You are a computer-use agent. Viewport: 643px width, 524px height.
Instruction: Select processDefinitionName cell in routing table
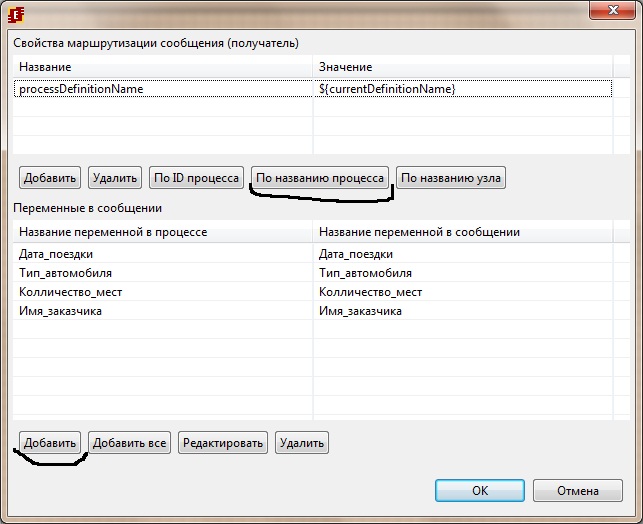click(163, 89)
